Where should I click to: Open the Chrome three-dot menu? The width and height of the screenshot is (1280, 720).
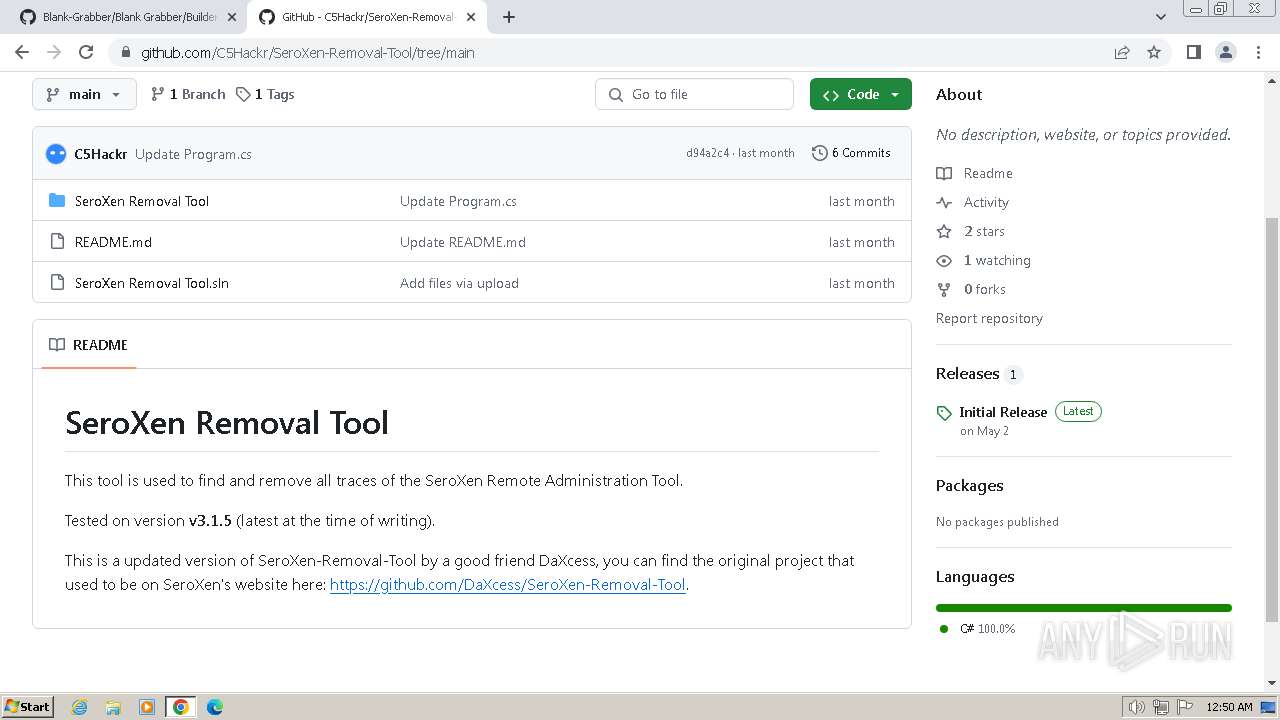(x=1258, y=52)
